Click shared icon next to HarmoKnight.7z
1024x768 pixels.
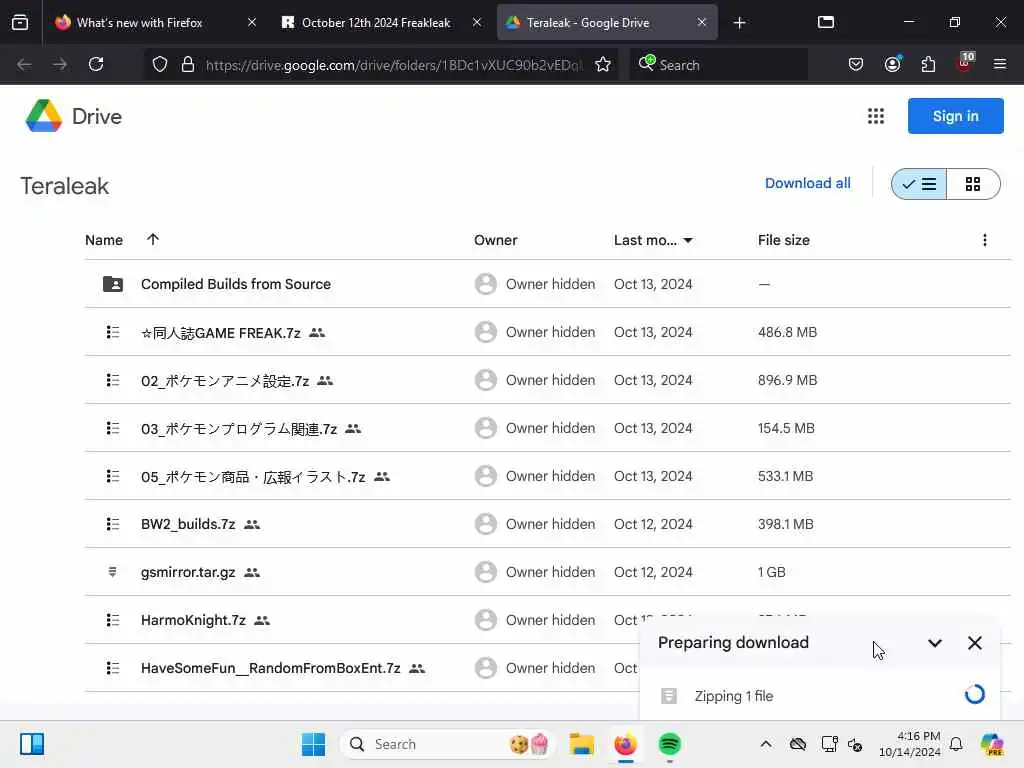(x=262, y=620)
